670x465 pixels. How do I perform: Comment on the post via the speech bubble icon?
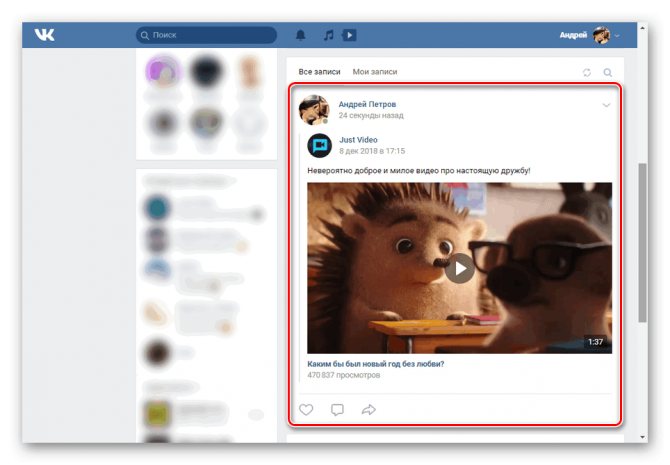tap(337, 410)
